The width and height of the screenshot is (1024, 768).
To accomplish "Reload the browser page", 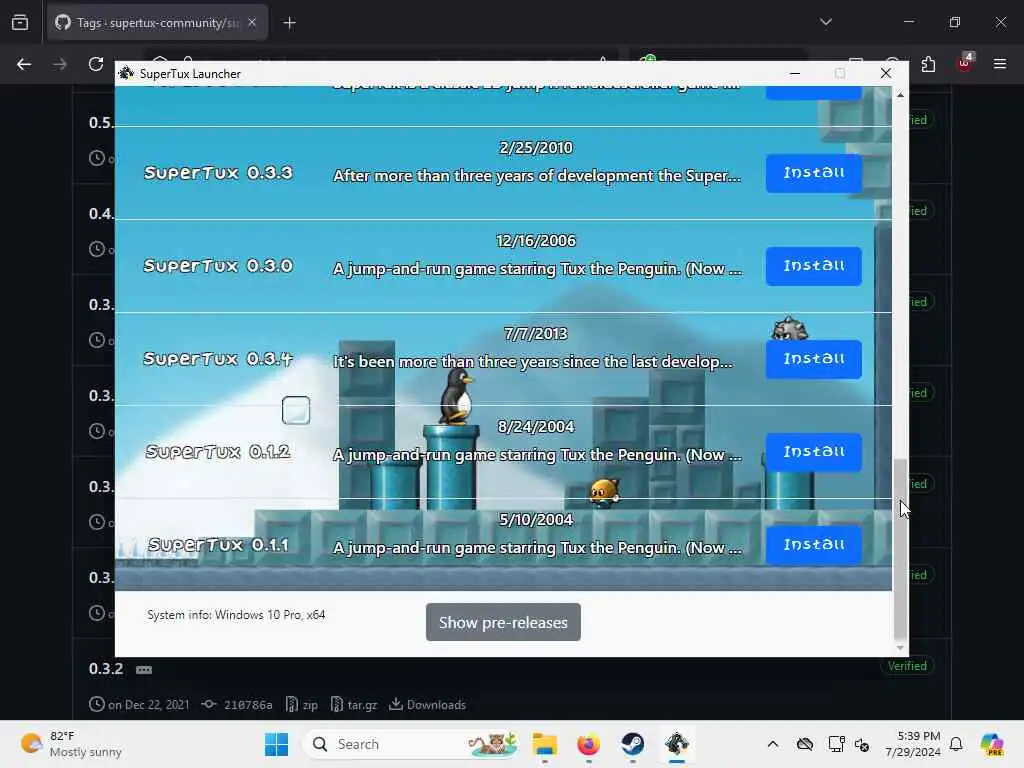I will pos(96,64).
